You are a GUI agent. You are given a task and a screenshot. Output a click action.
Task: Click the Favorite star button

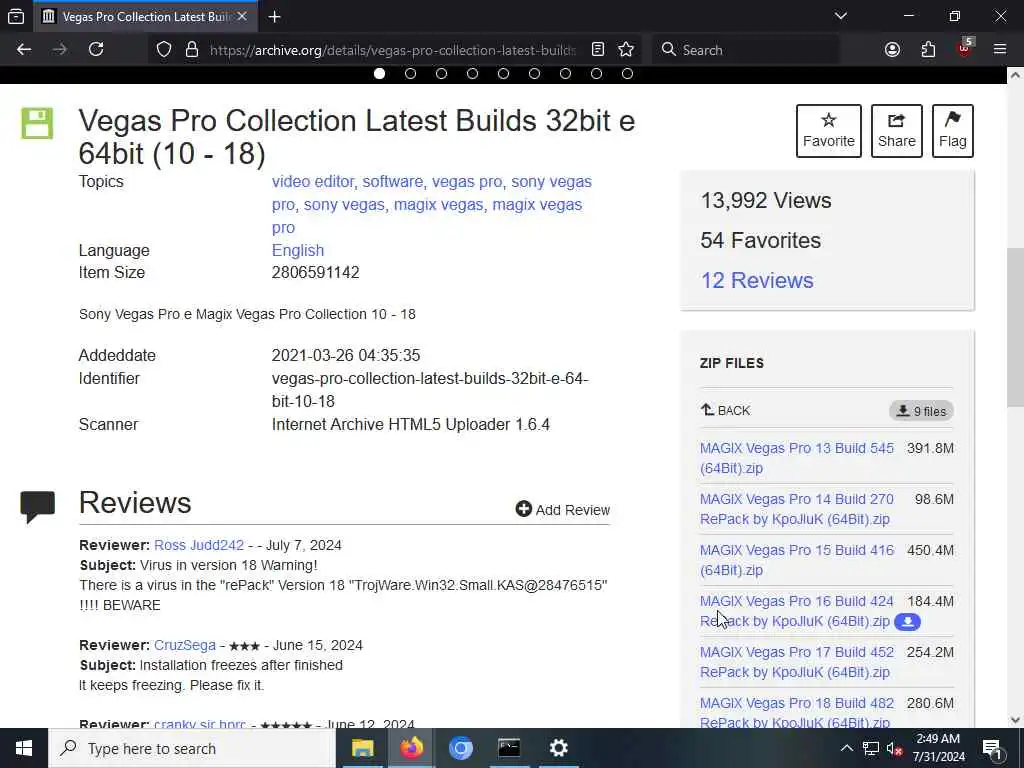click(829, 131)
